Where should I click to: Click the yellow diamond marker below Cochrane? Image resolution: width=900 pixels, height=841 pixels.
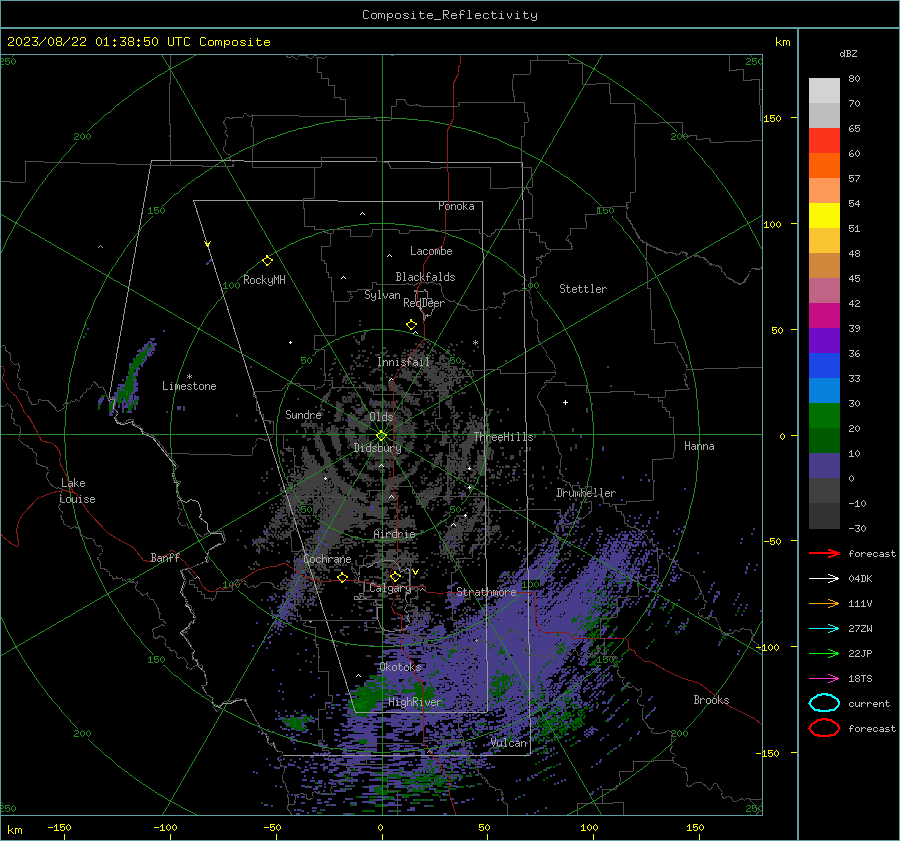[x=342, y=577]
